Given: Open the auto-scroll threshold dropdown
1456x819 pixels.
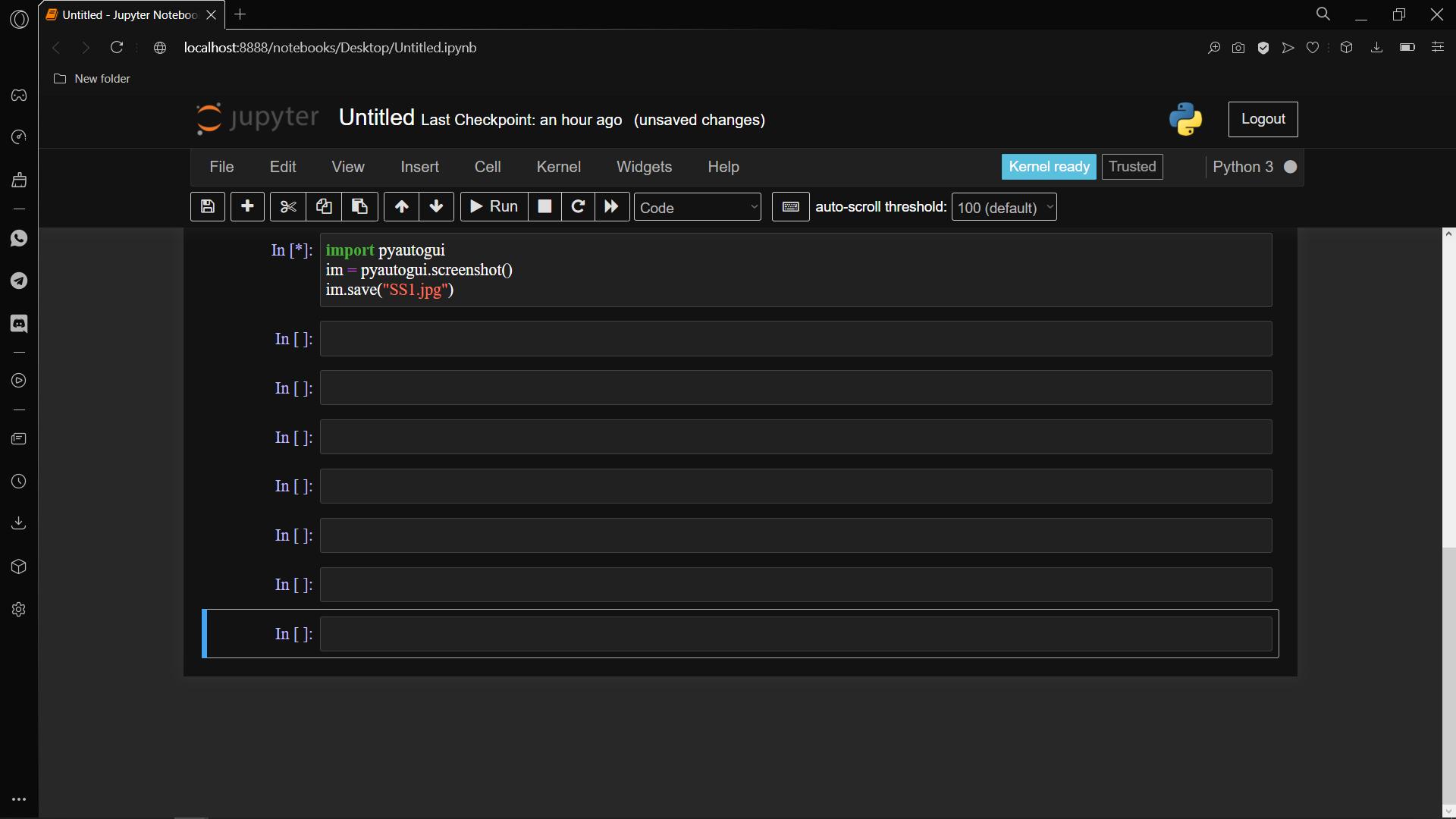Looking at the screenshot, I should pyautogui.click(x=1003, y=207).
